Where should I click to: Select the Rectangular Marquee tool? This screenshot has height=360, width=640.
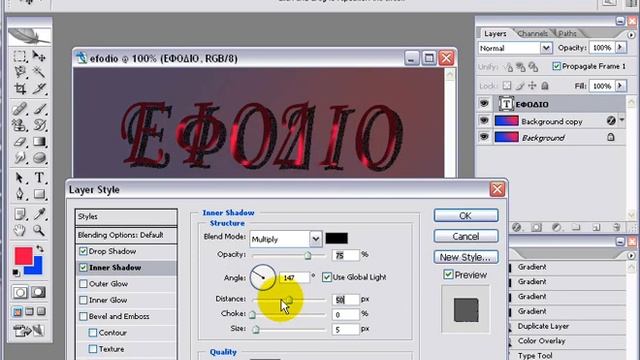[x=20, y=56]
